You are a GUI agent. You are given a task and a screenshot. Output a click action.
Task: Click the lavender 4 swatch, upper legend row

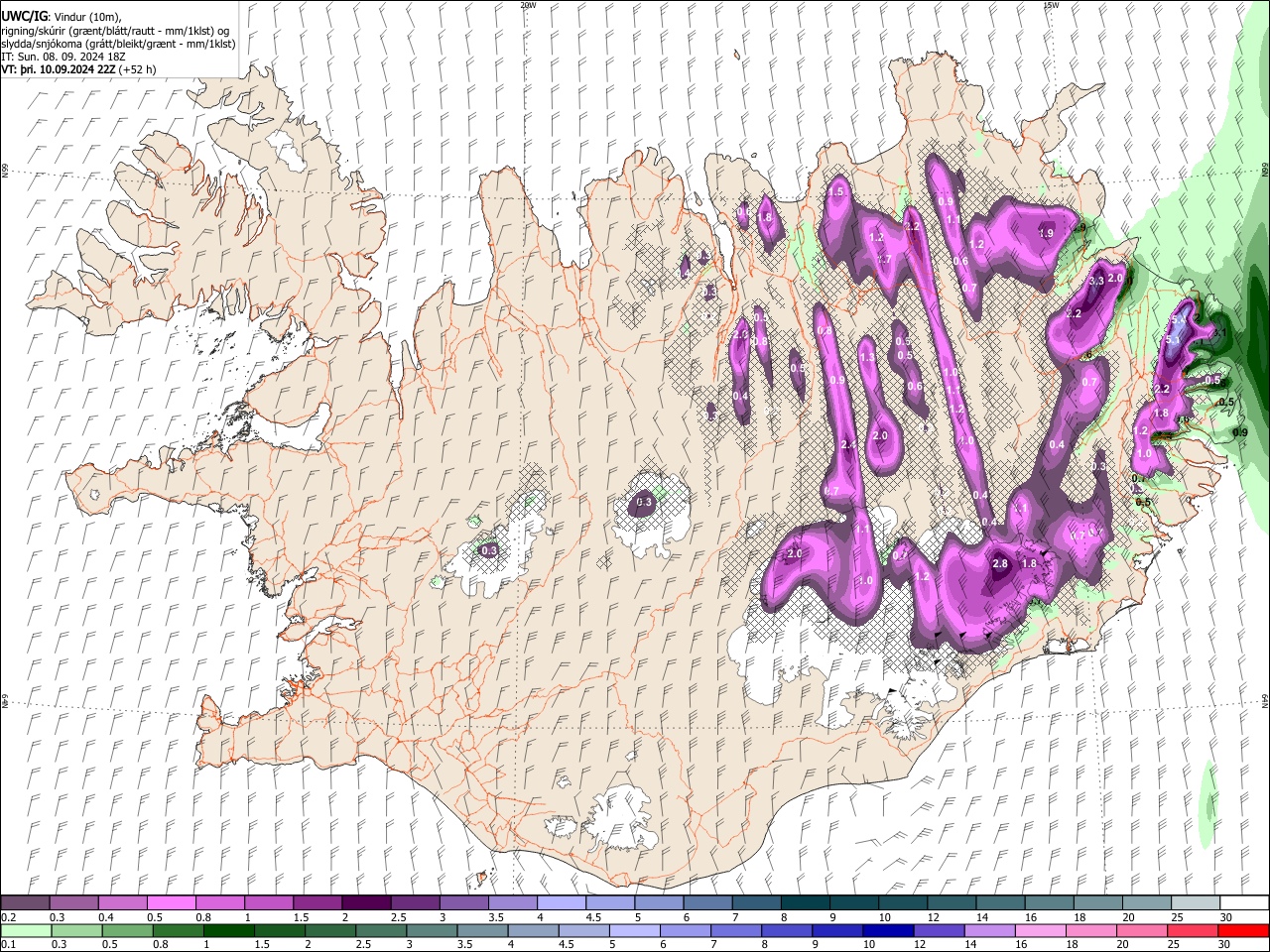coord(561,903)
